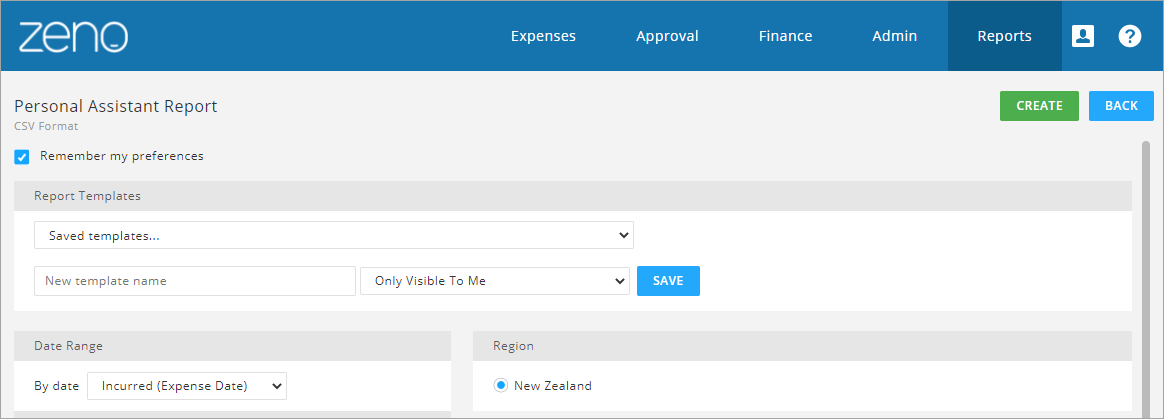Open the Approval menu

[x=667, y=36]
